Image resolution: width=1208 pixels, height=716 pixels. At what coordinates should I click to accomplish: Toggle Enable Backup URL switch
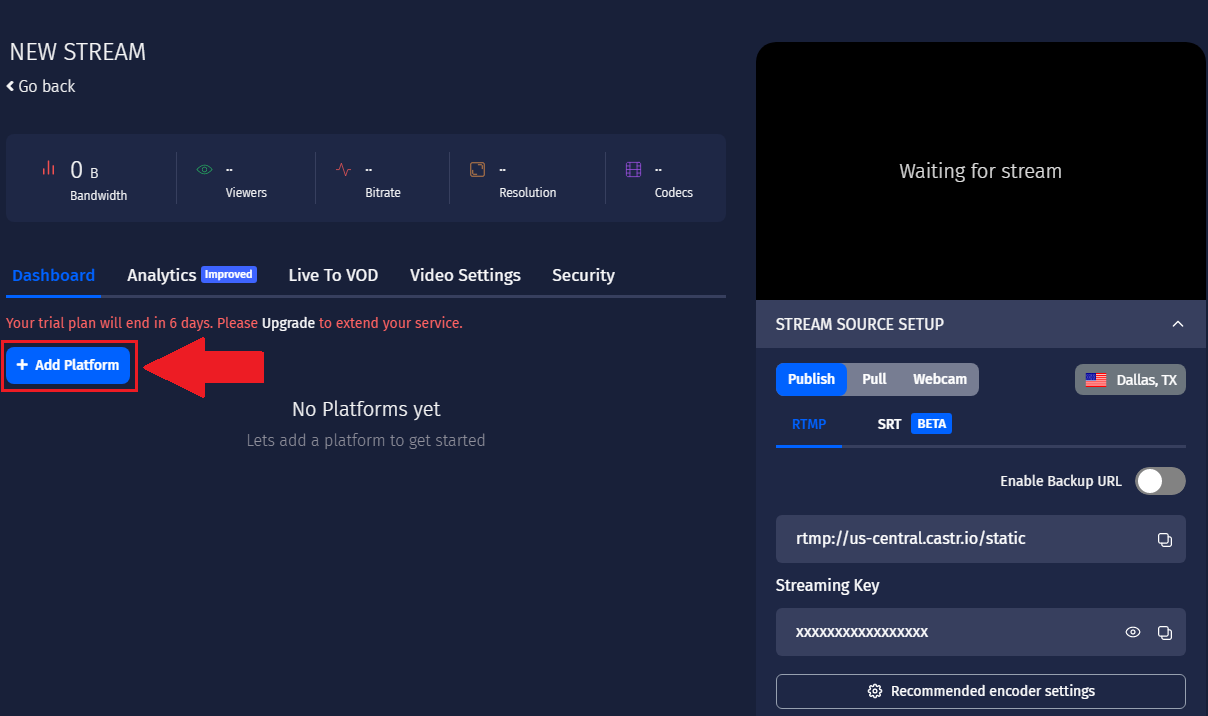1160,481
